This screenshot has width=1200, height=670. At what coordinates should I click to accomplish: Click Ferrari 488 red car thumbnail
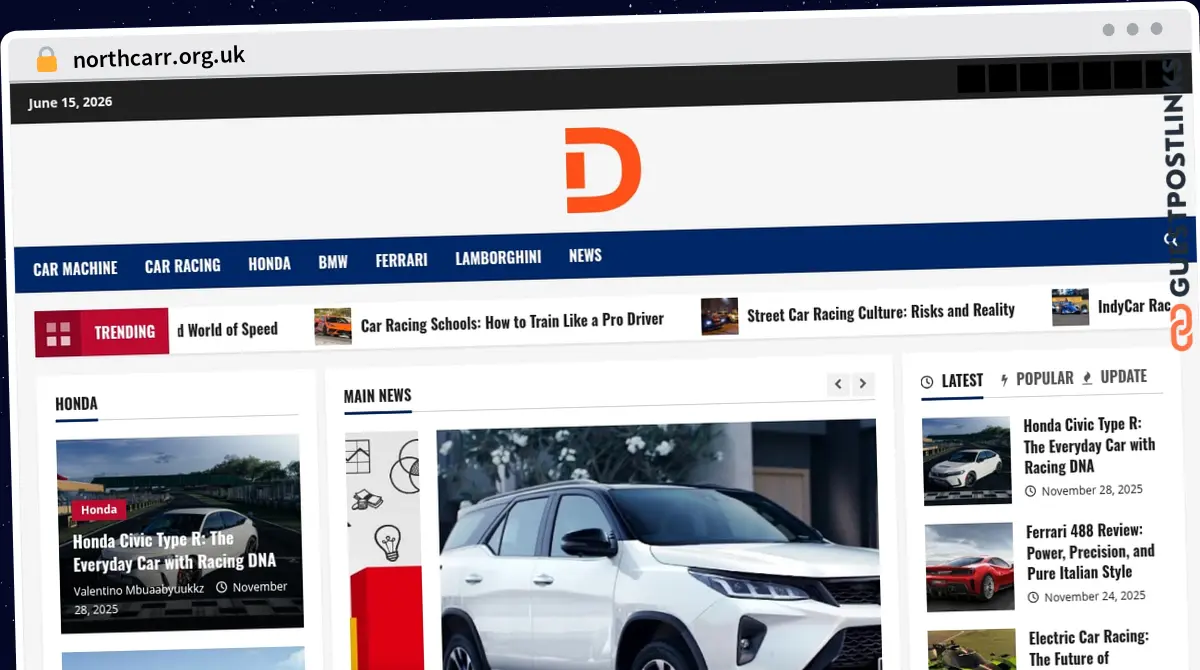pos(970,567)
